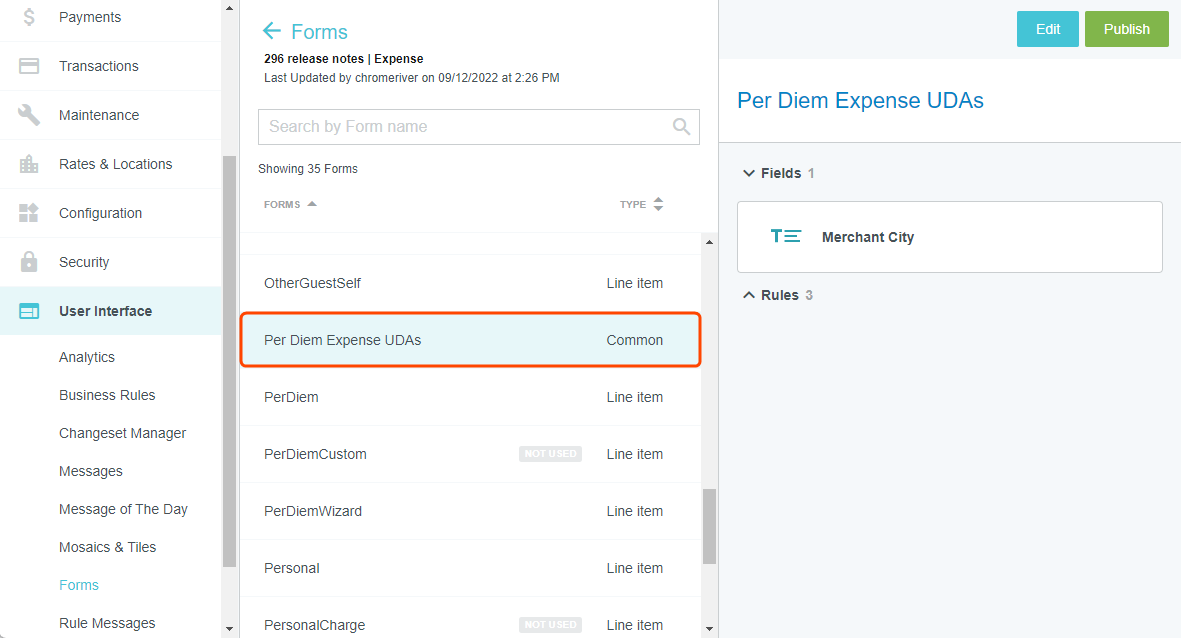The width and height of the screenshot is (1181, 638).
Task: Click the green Publish button
Action: tap(1126, 29)
